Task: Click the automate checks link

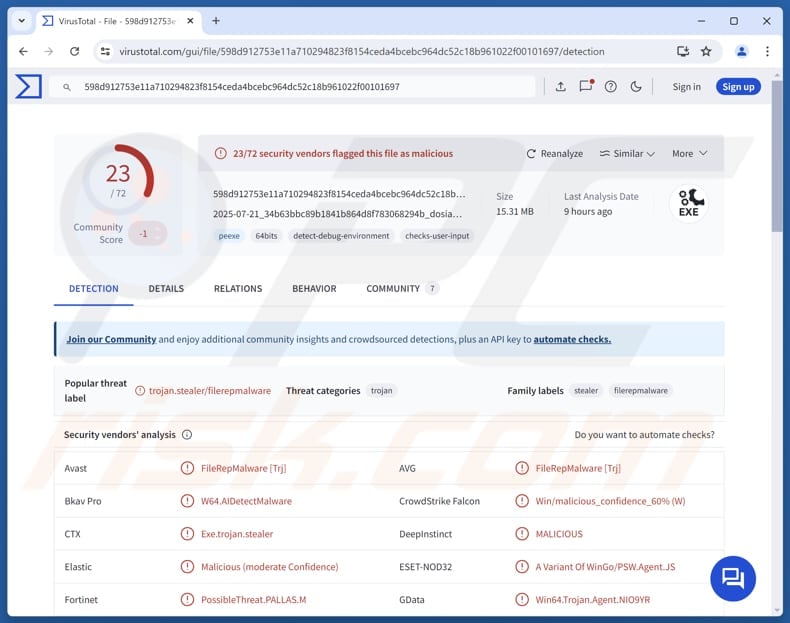Action: (572, 339)
